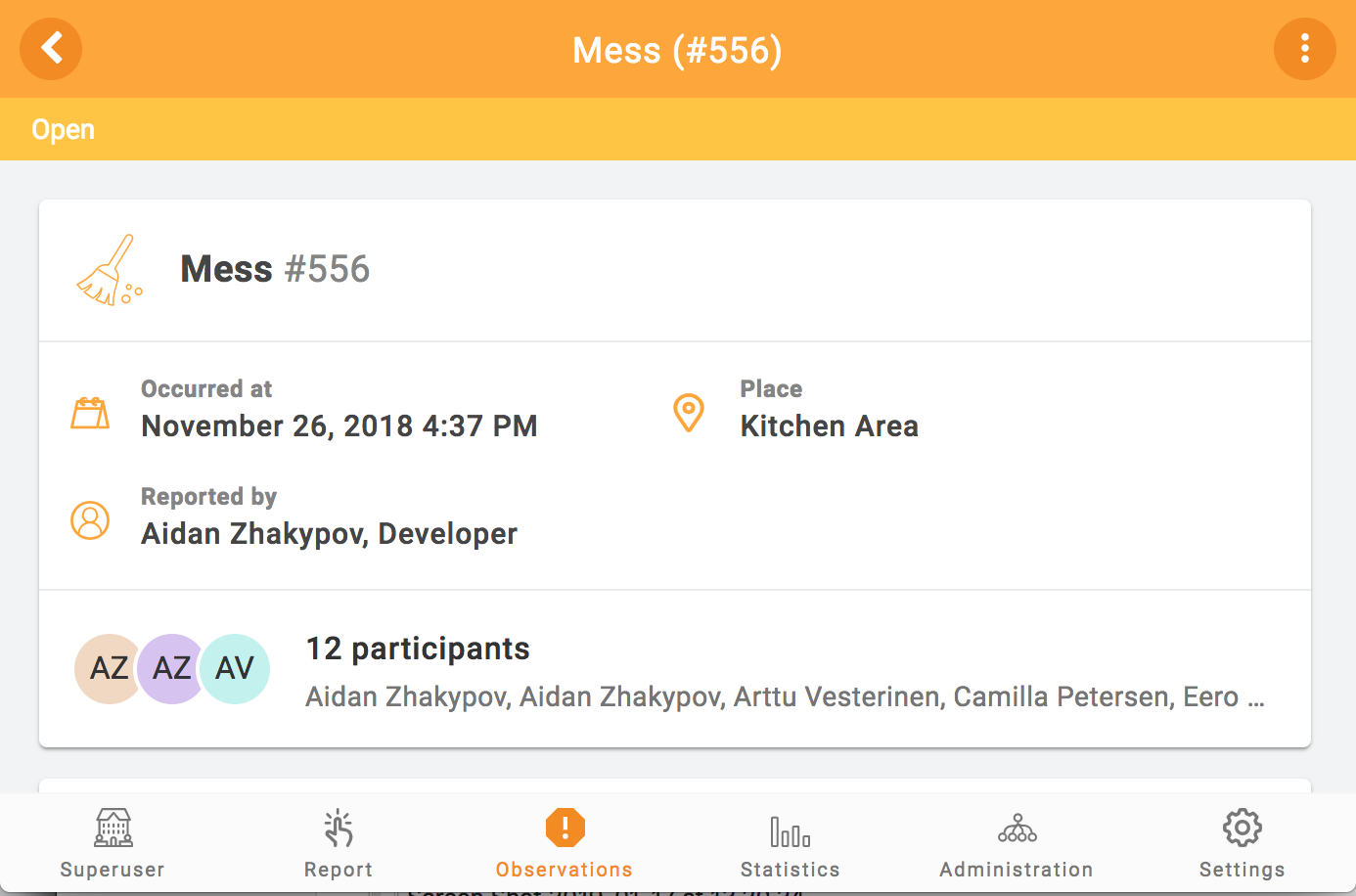Screen dimensions: 1356x896
Task: Switch to the Statistics tab label
Action: 791,870
